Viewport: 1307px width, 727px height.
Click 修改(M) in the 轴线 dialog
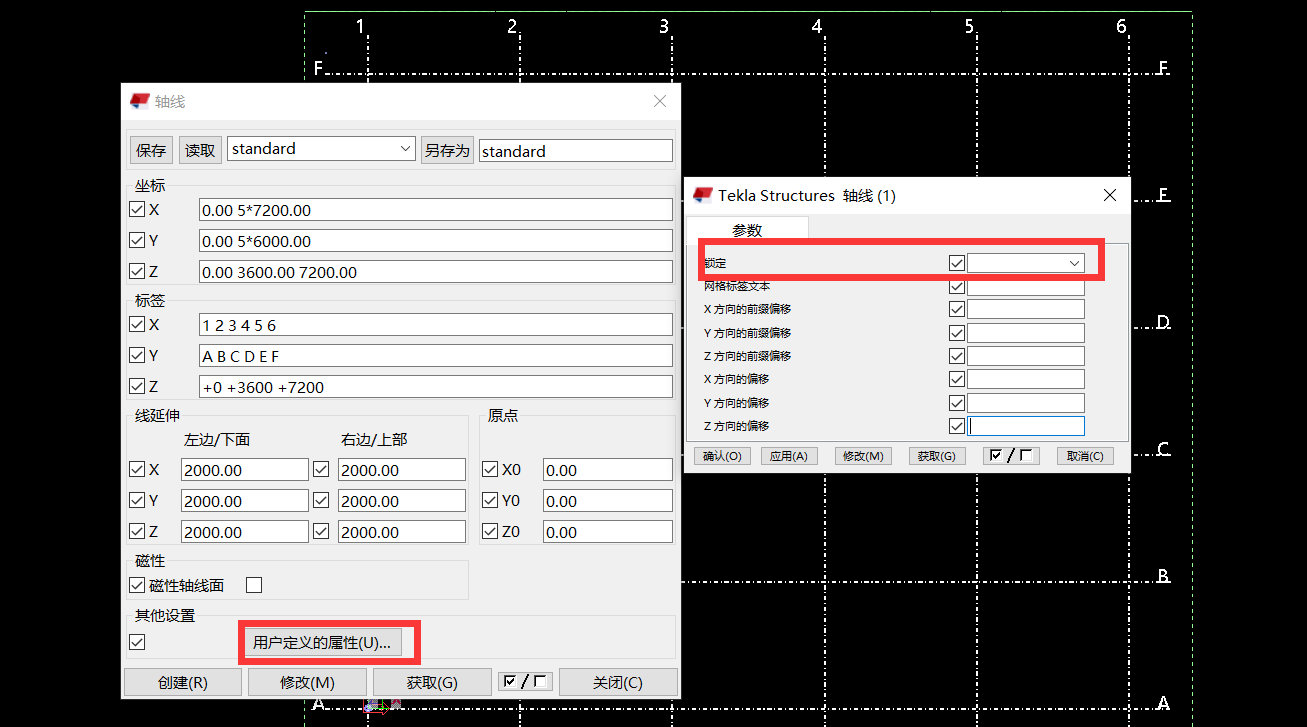pos(307,682)
